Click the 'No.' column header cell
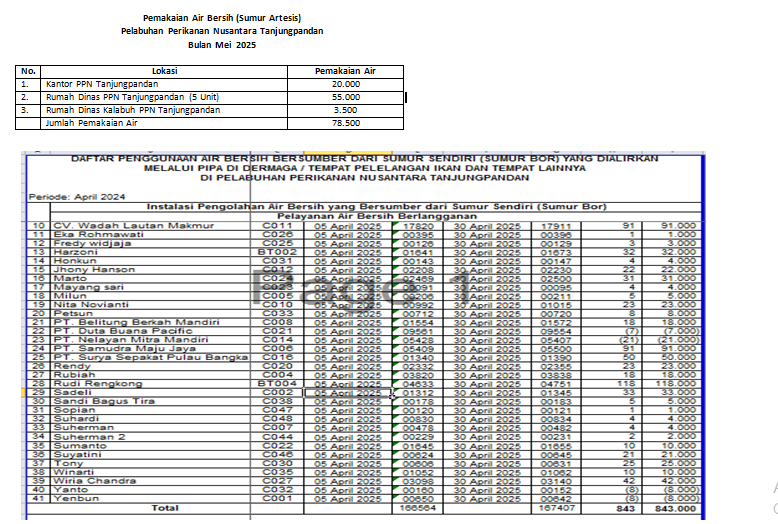Screen dimensions: 778x524 tap(28, 71)
